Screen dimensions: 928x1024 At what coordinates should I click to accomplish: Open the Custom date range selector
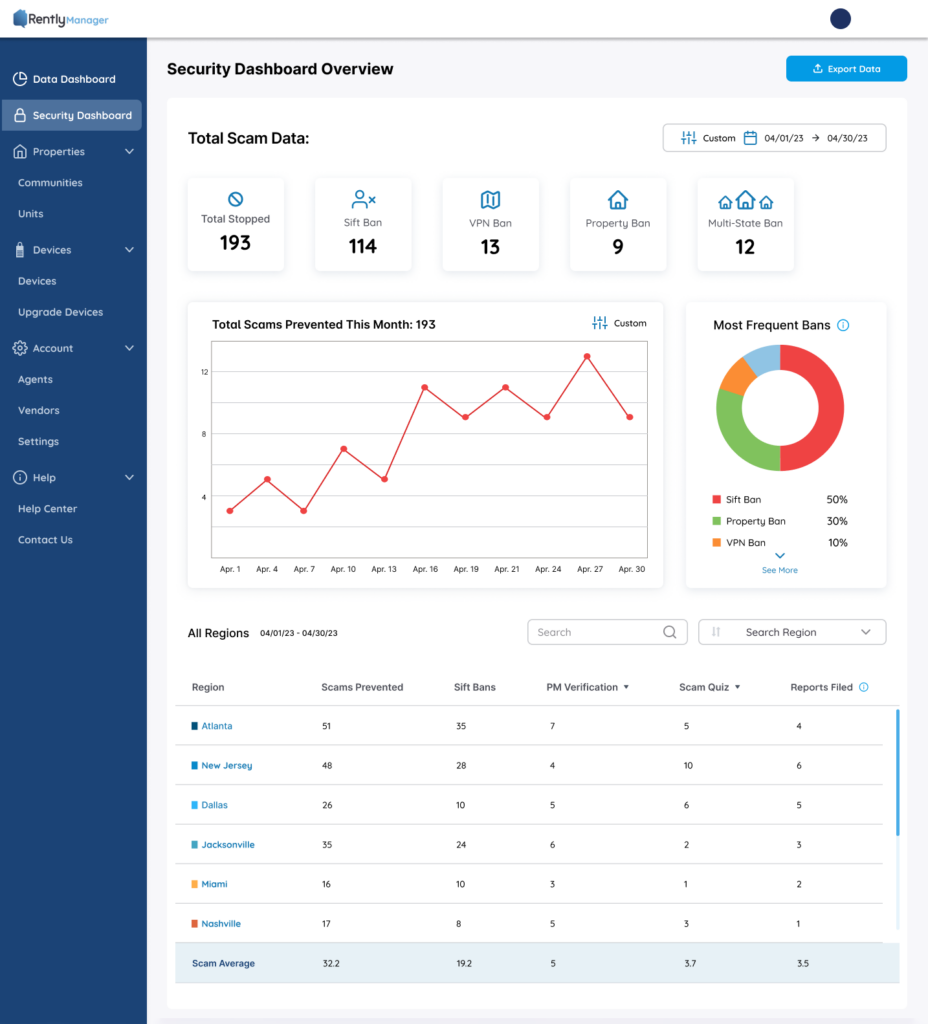(x=775, y=138)
